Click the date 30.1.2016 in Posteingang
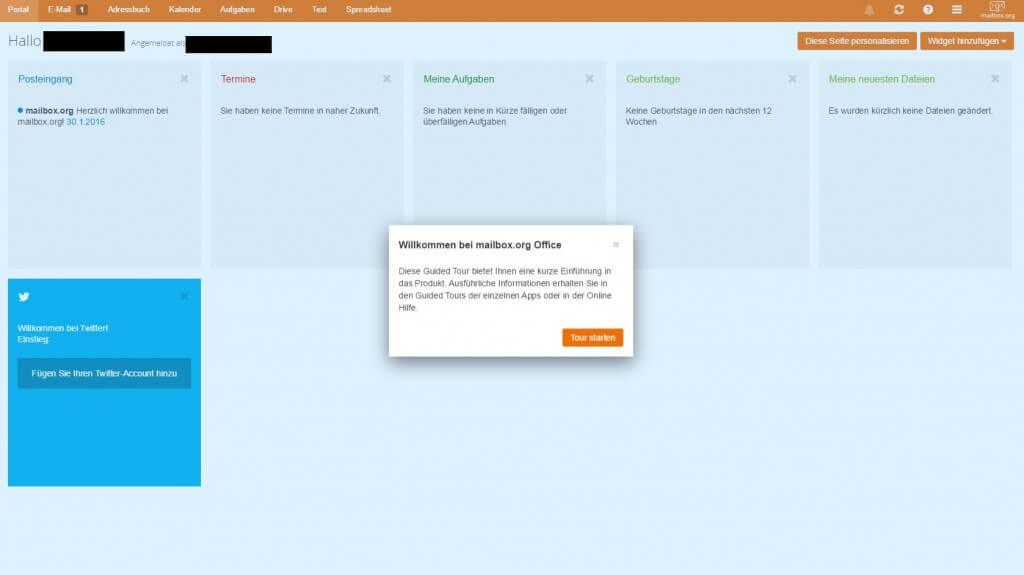 (x=86, y=122)
